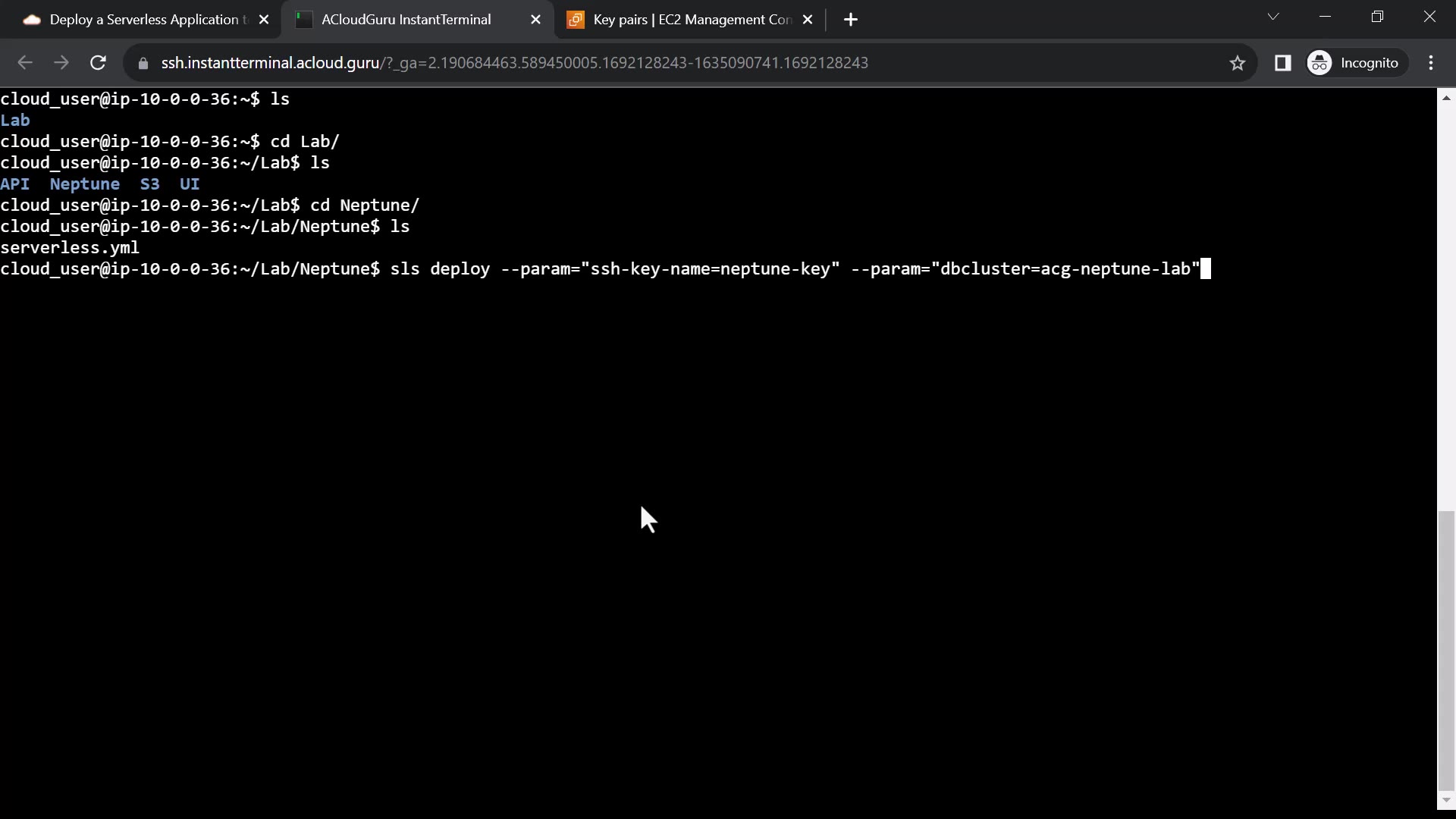This screenshot has width=1456, height=819.
Task: Open a new browser tab
Action: [851, 20]
